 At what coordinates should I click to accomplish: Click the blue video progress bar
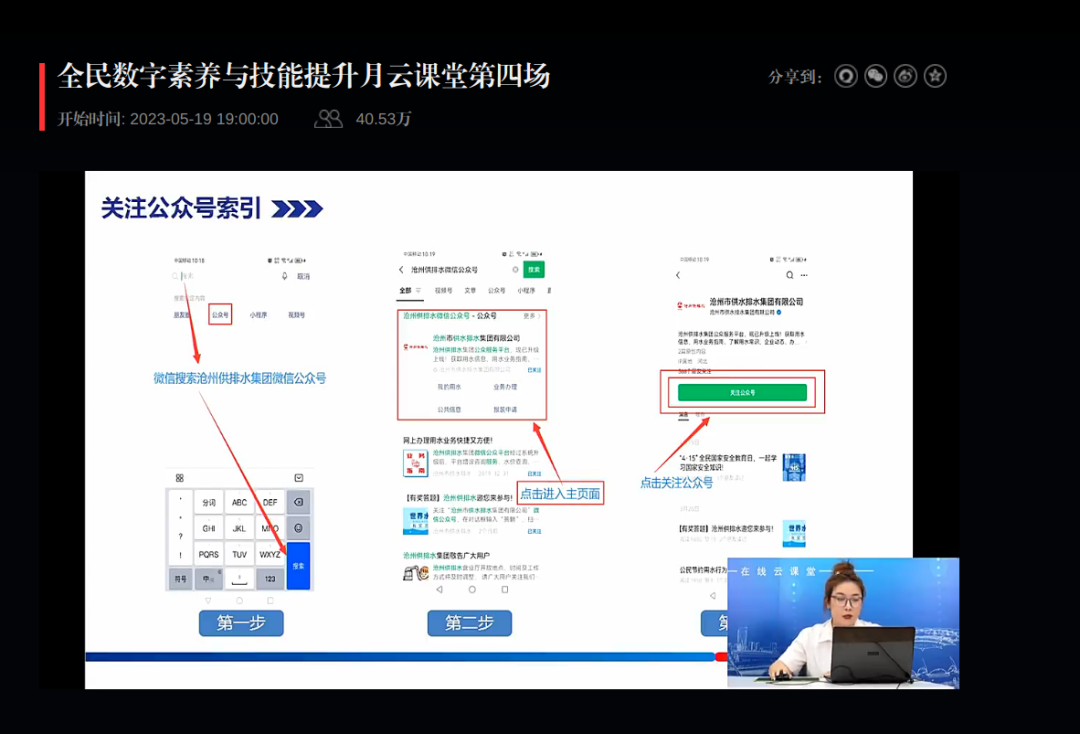pyautogui.click(x=400, y=656)
